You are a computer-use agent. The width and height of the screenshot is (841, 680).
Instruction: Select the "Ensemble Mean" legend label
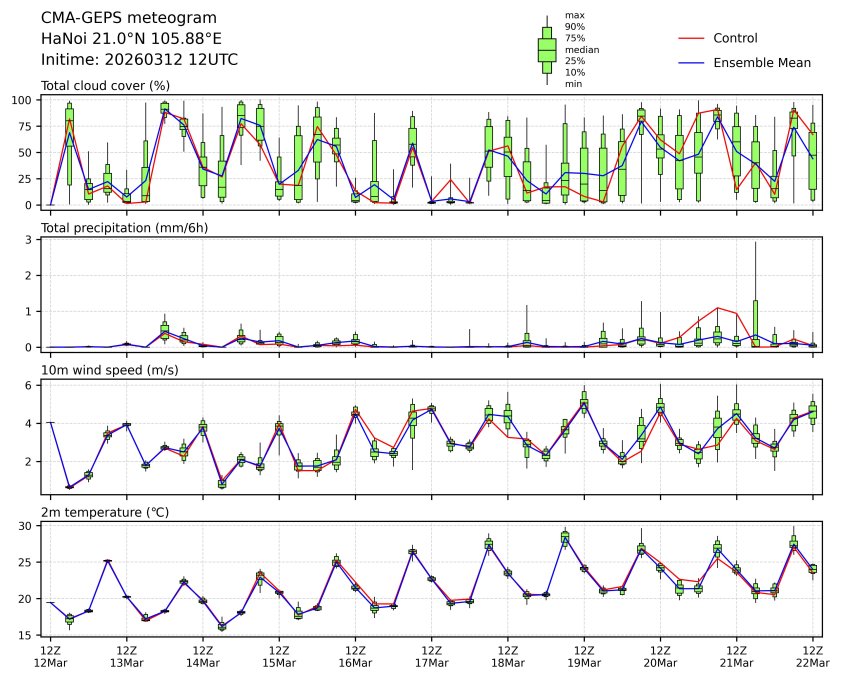pos(761,62)
